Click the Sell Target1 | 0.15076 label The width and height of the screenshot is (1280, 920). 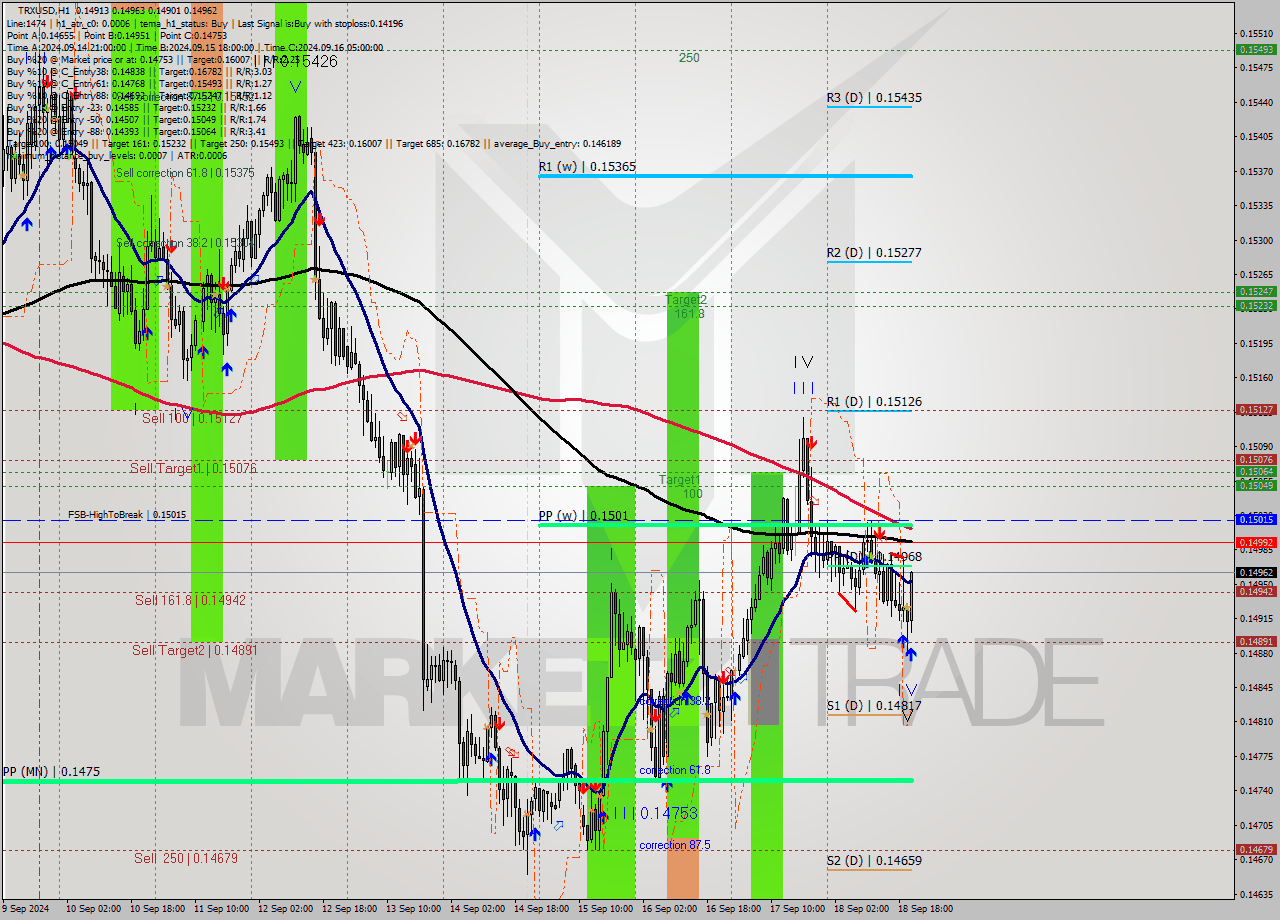194,468
